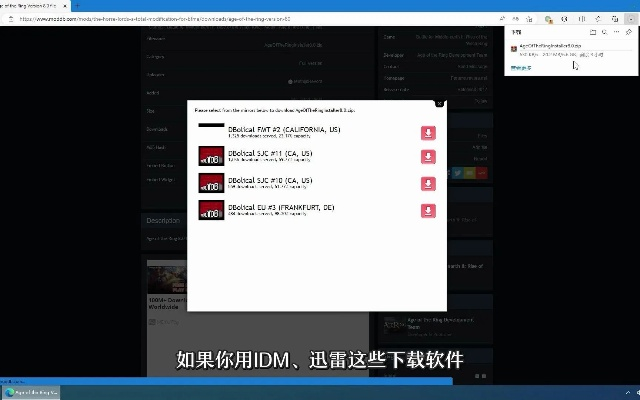Open DBolical FMT #2 (CALIFORNIA, US) link
The image size is (640, 400).
(284, 129)
